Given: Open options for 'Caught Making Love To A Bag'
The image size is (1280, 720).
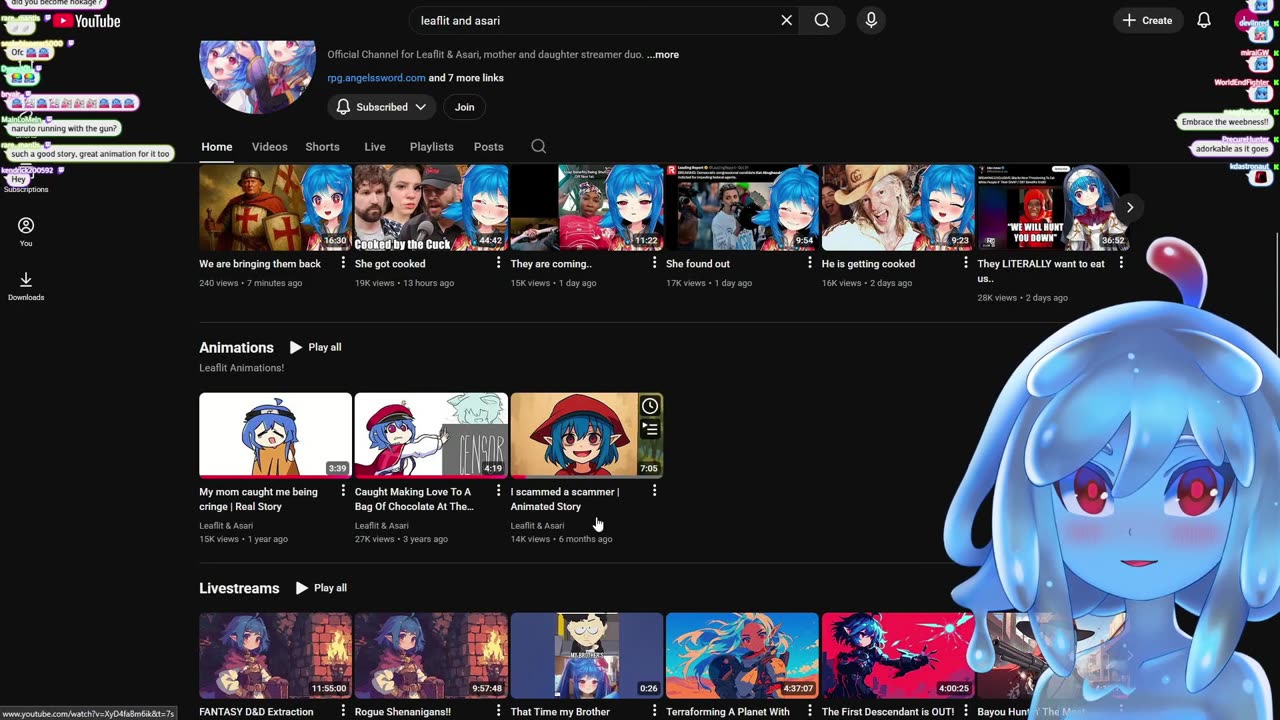Looking at the screenshot, I should (x=499, y=491).
